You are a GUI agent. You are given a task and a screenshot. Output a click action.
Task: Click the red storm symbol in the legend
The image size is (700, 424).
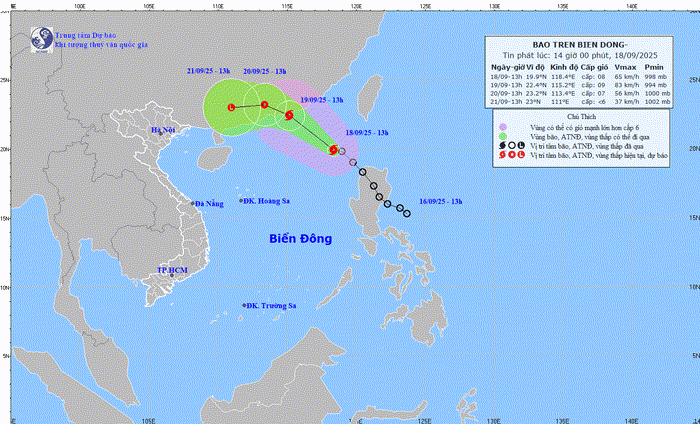pos(500,157)
